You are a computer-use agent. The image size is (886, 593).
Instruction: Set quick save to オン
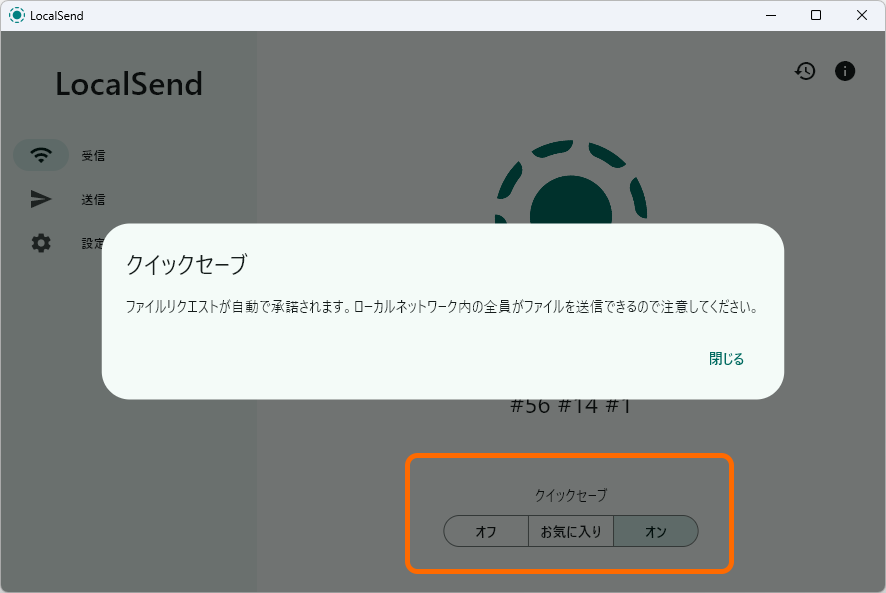[x=656, y=531]
